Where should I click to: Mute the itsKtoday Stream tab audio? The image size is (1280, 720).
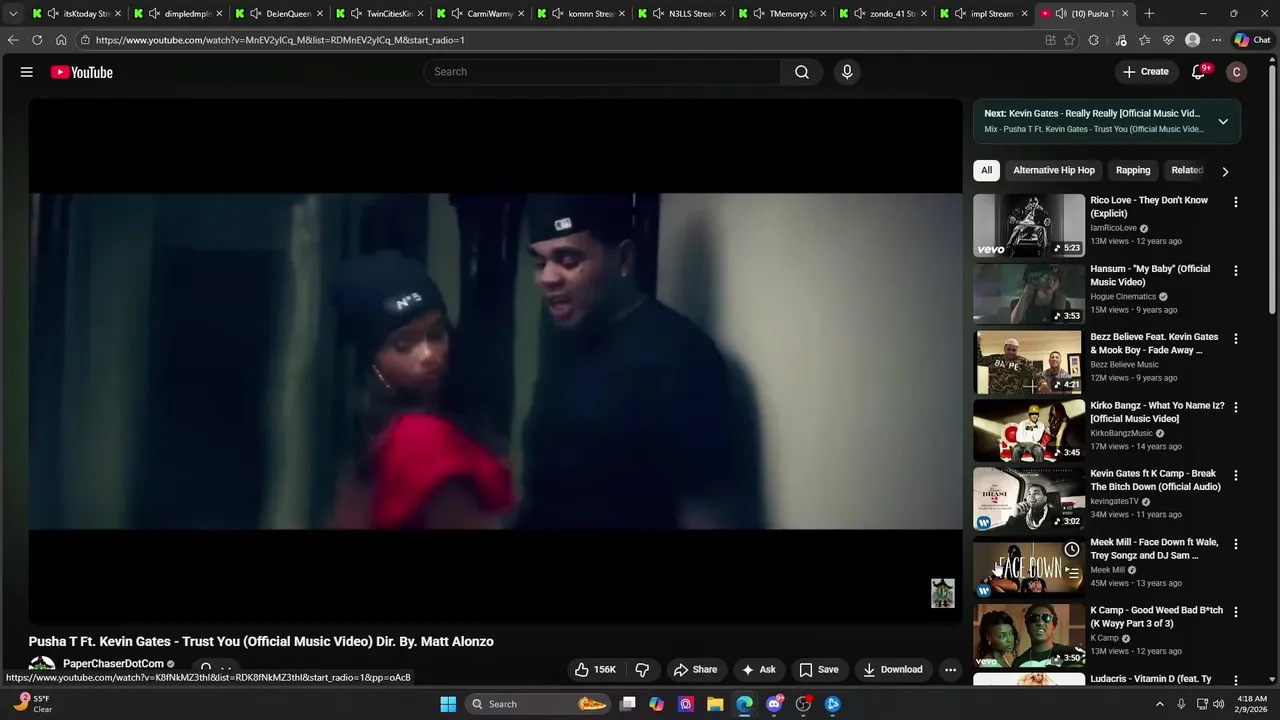[x=53, y=14]
